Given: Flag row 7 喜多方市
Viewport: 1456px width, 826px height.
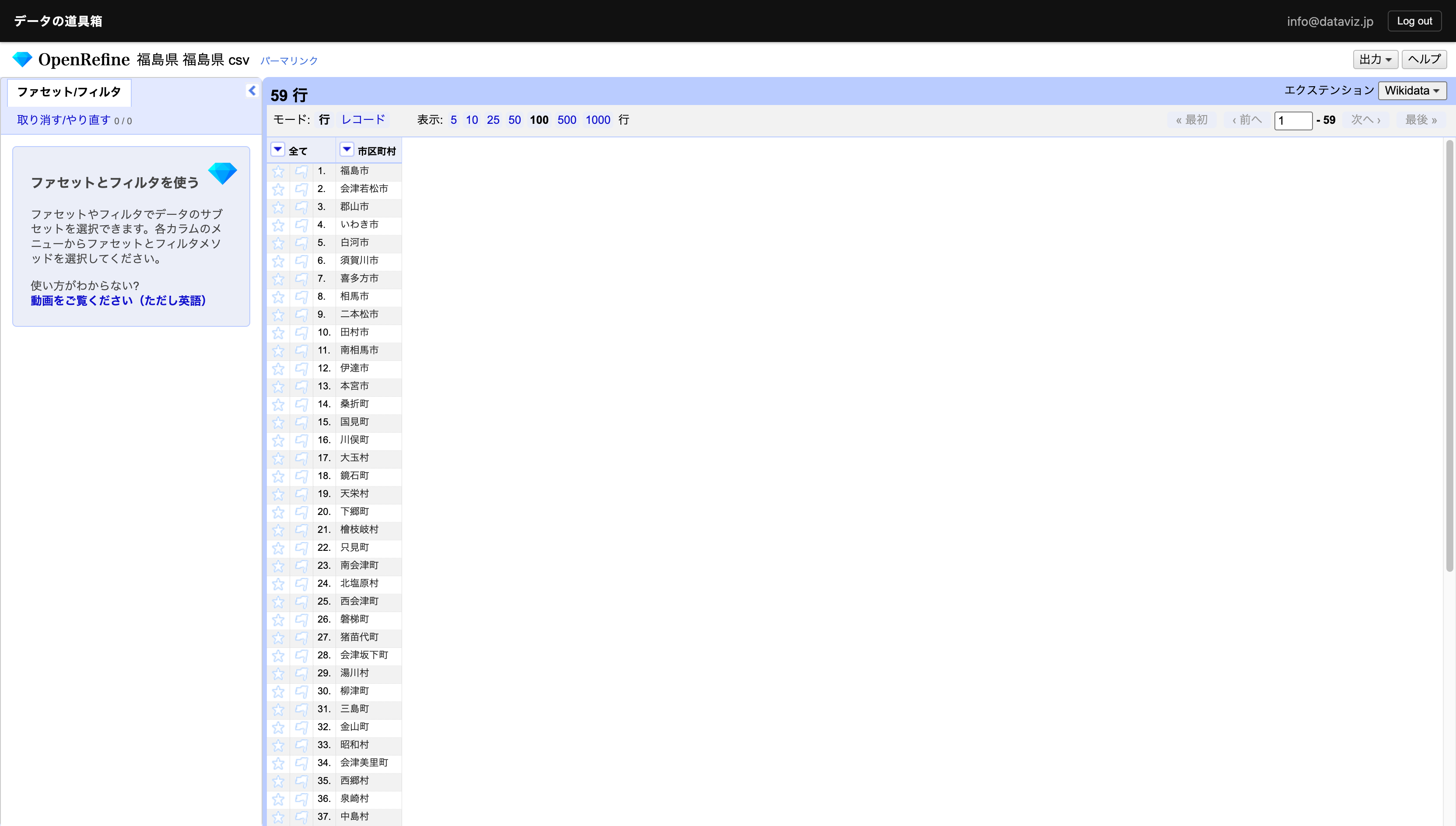Looking at the screenshot, I should (301, 279).
